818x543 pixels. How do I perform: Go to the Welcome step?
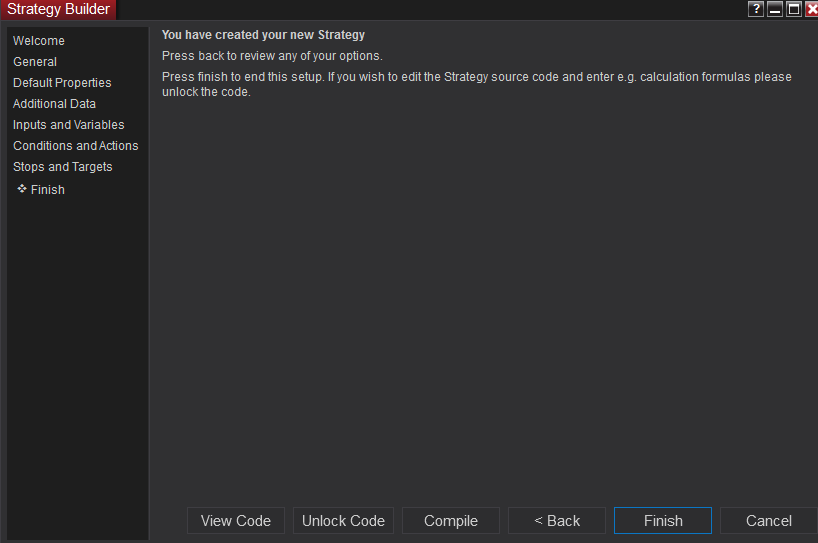39,41
